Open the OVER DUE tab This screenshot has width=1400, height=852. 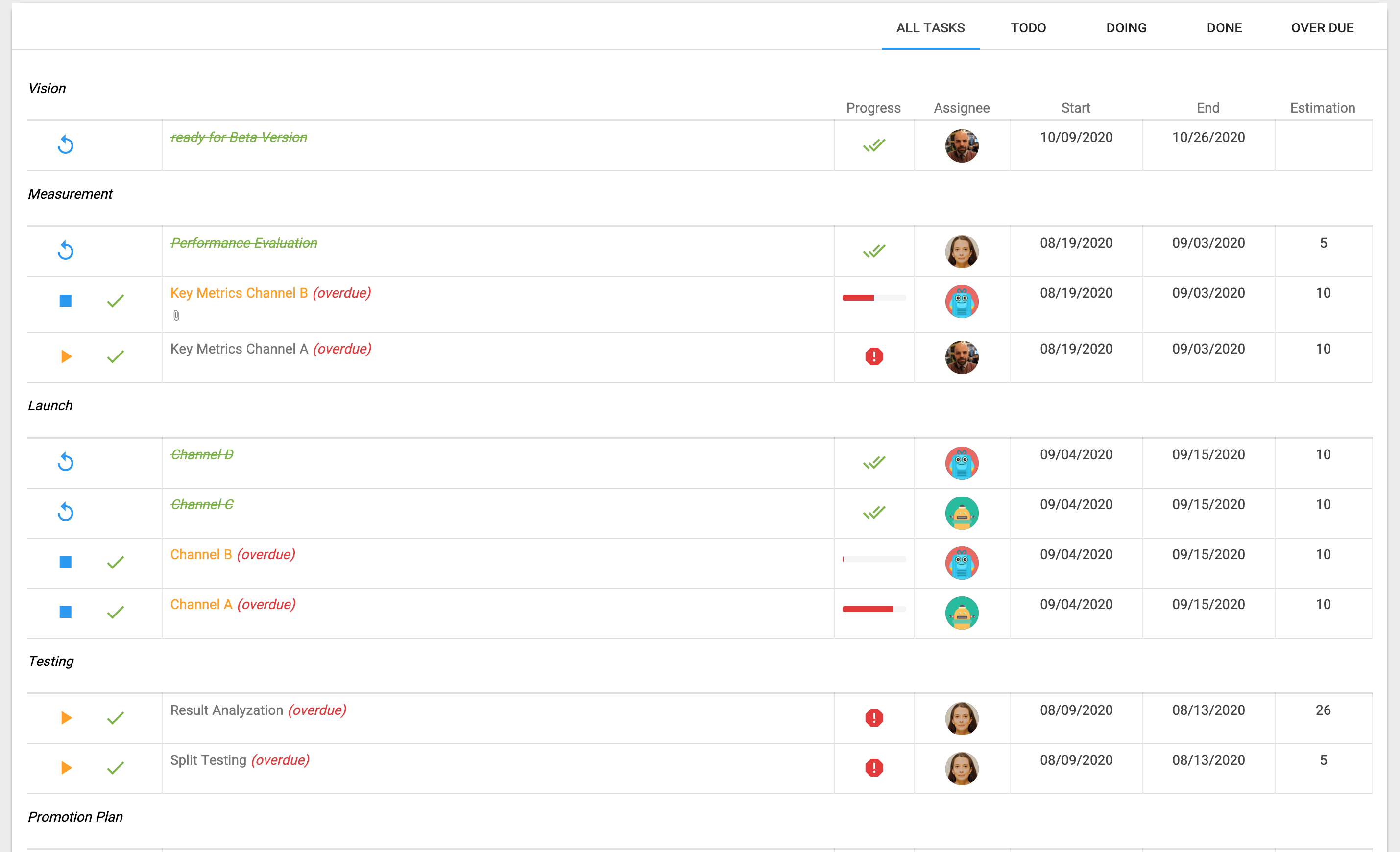point(1322,28)
